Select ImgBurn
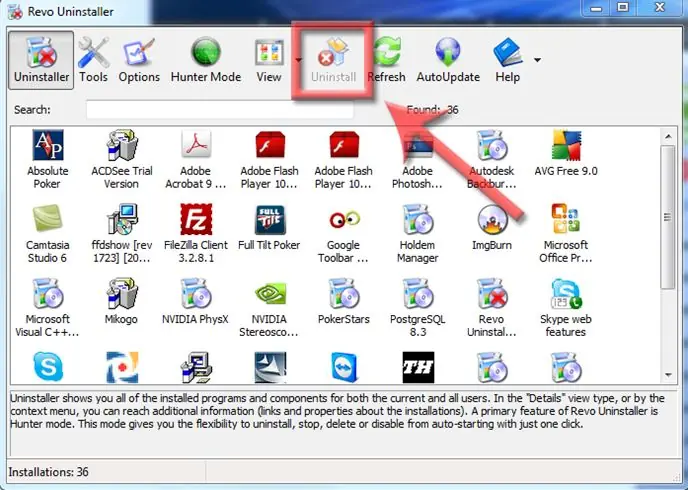Viewport: 688px width, 490px height. [491, 227]
